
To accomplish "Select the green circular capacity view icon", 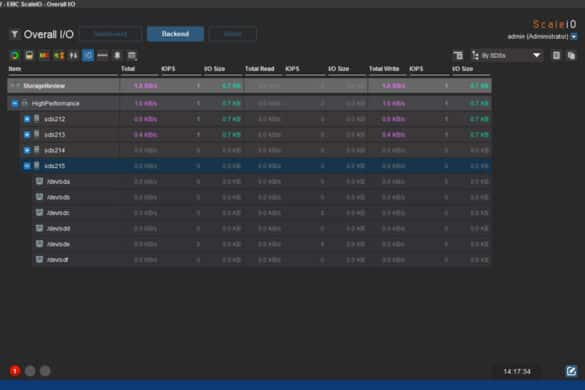I will point(15,56).
